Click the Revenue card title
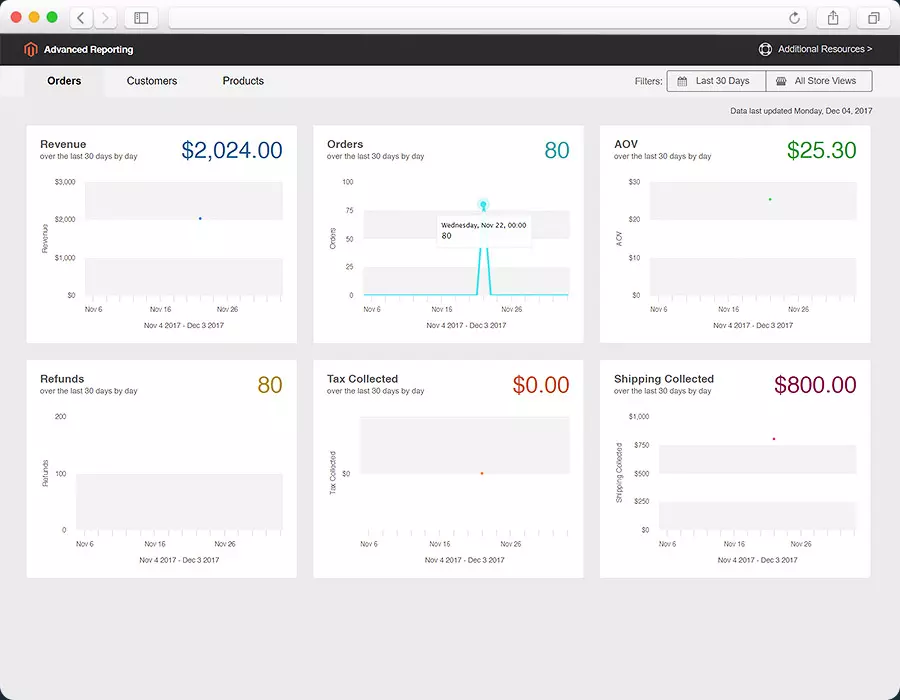 click(x=63, y=144)
